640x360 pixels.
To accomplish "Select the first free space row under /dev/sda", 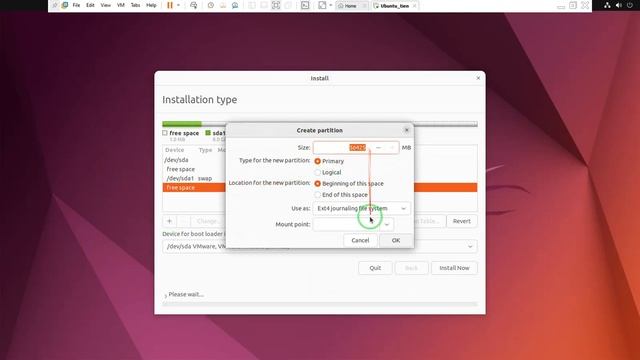I will tap(194, 169).
